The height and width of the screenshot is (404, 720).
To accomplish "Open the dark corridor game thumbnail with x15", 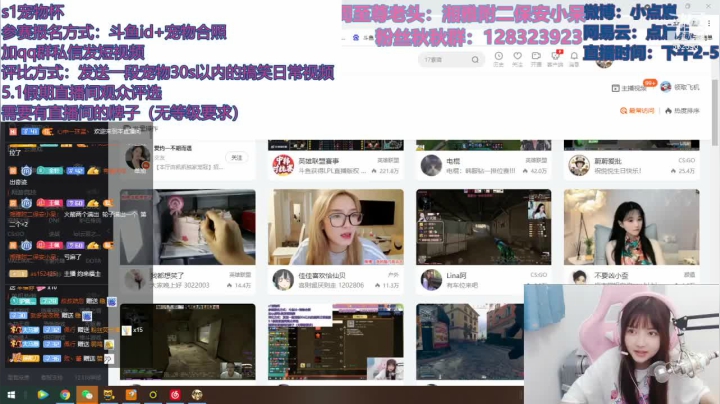I will point(187,342).
